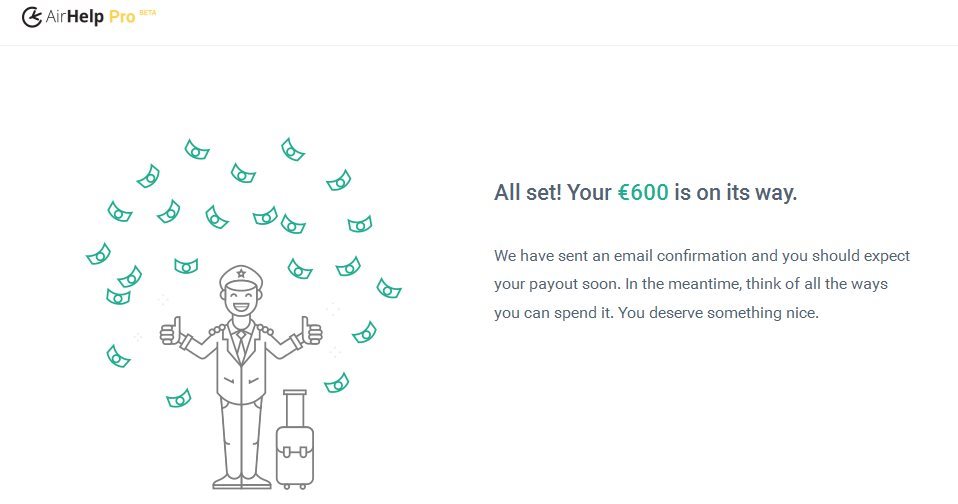
Task: Click the AirHelp plane logo icon
Action: [31, 17]
